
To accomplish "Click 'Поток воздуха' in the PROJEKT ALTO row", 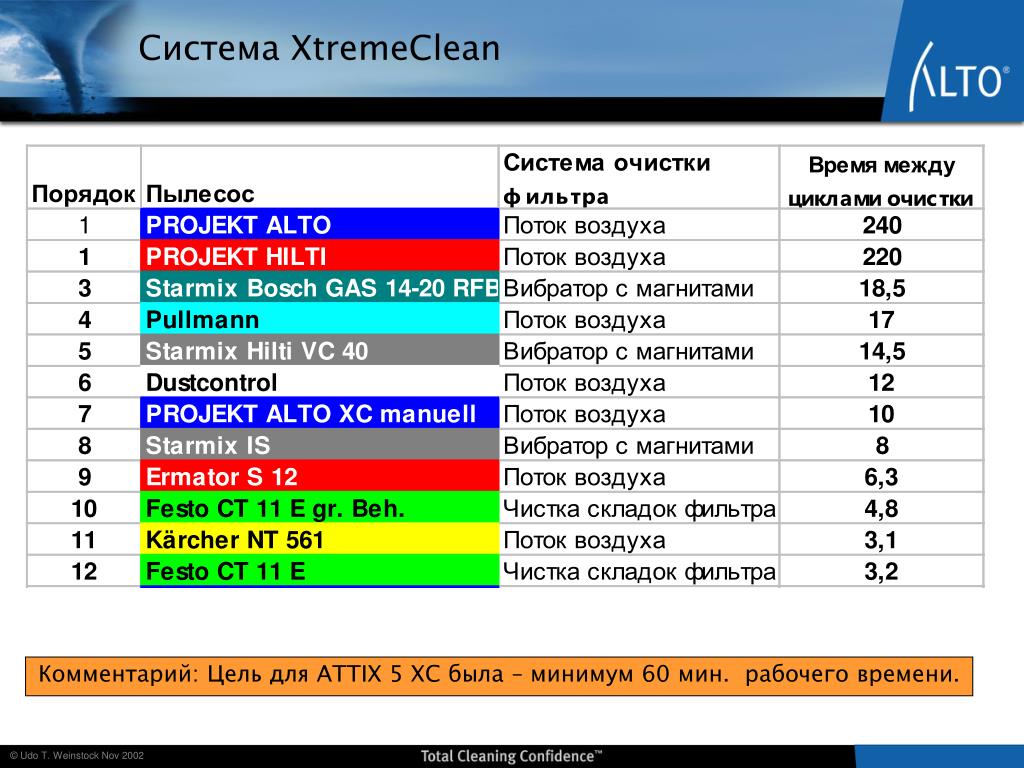I will (x=584, y=226).
